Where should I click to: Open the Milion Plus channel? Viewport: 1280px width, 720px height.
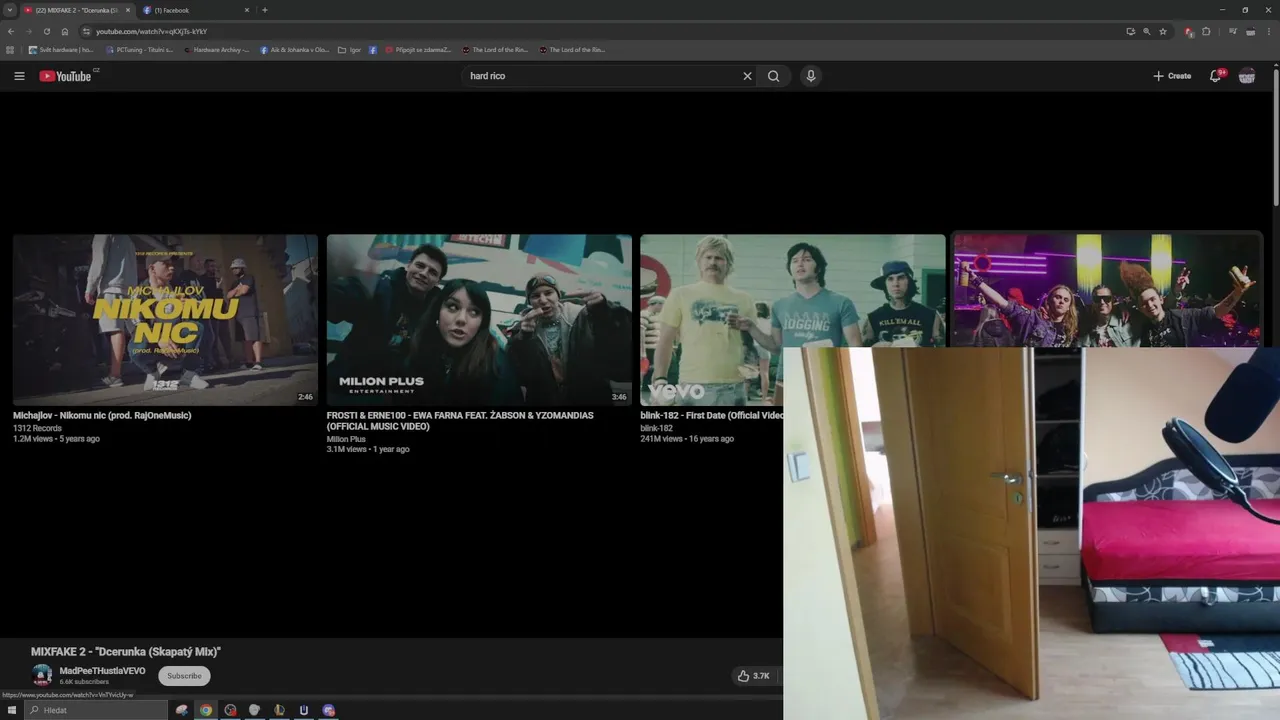click(x=346, y=439)
